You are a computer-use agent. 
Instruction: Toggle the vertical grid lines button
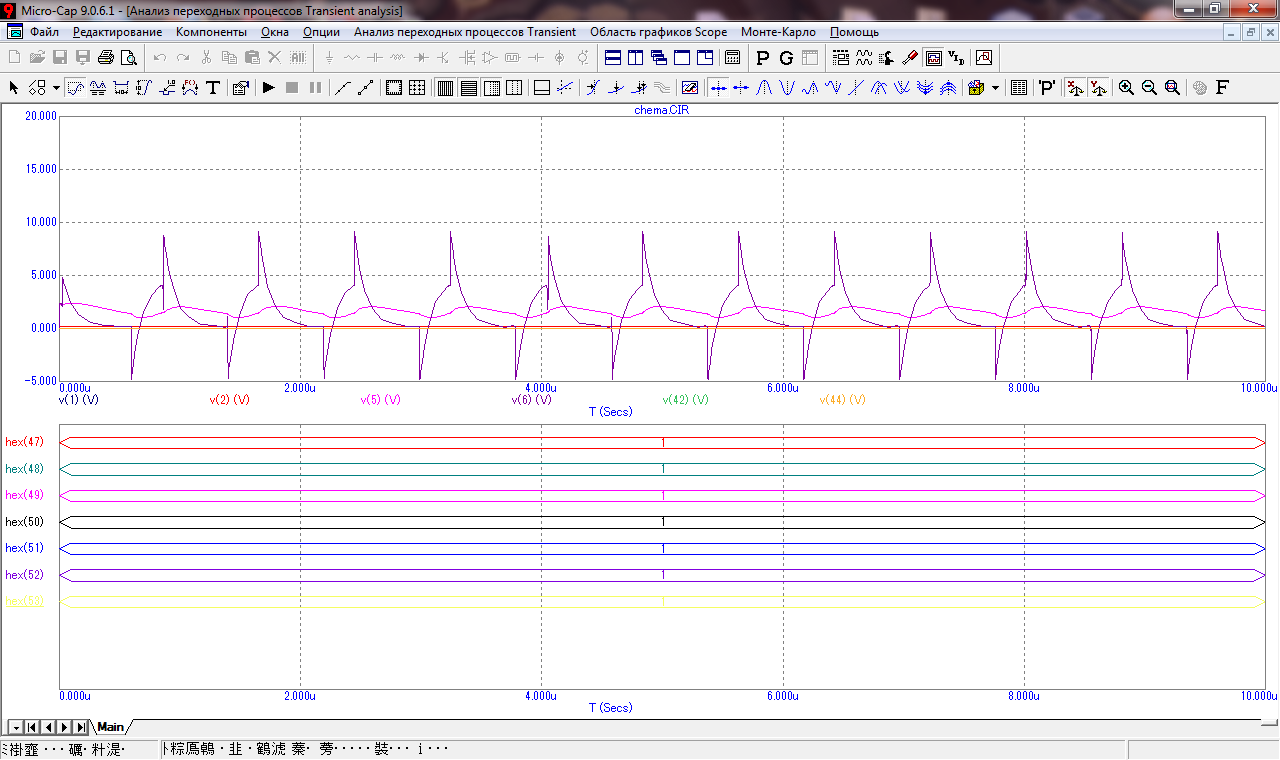pyautogui.click(x=445, y=88)
